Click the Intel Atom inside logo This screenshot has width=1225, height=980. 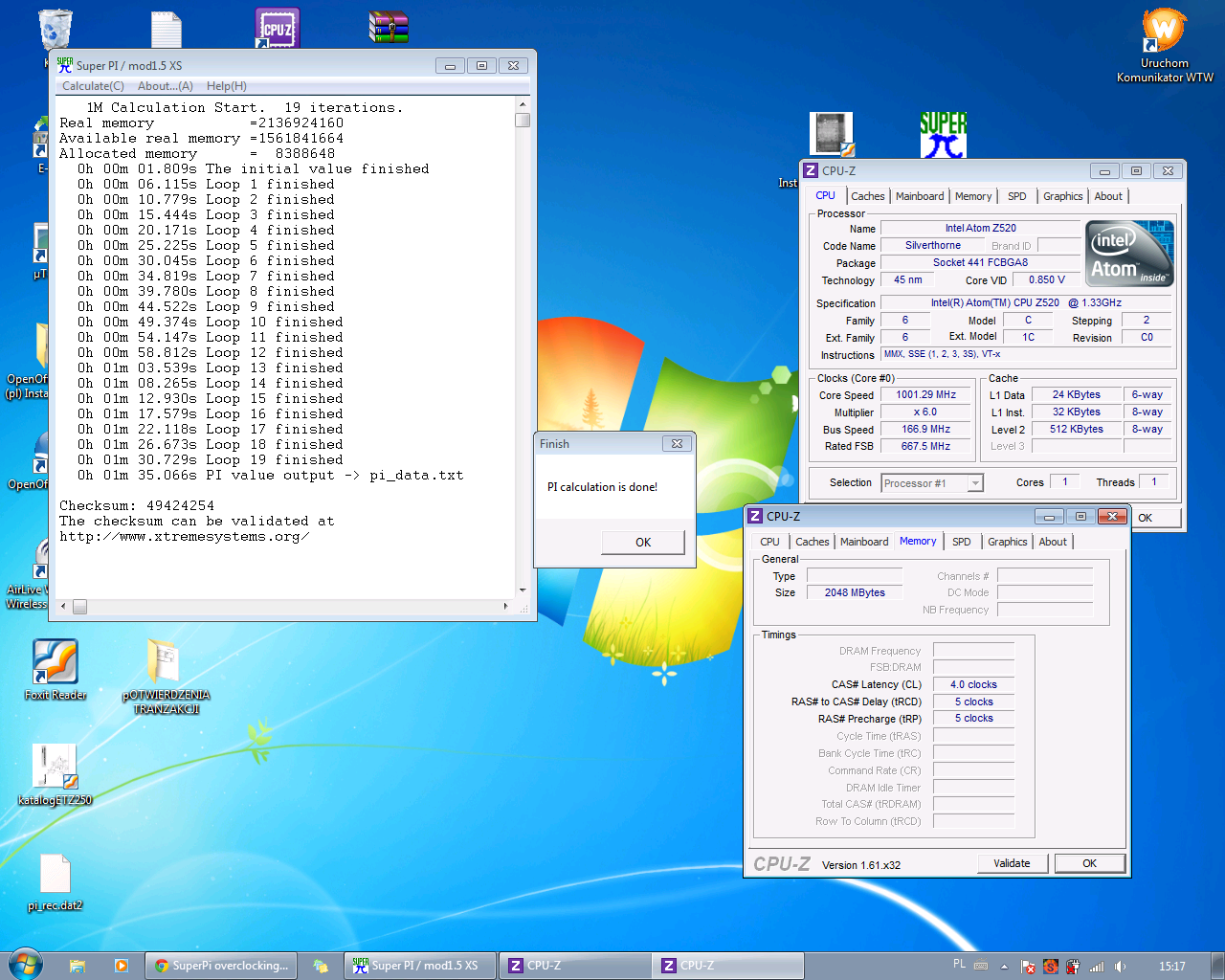[x=1129, y=254]
